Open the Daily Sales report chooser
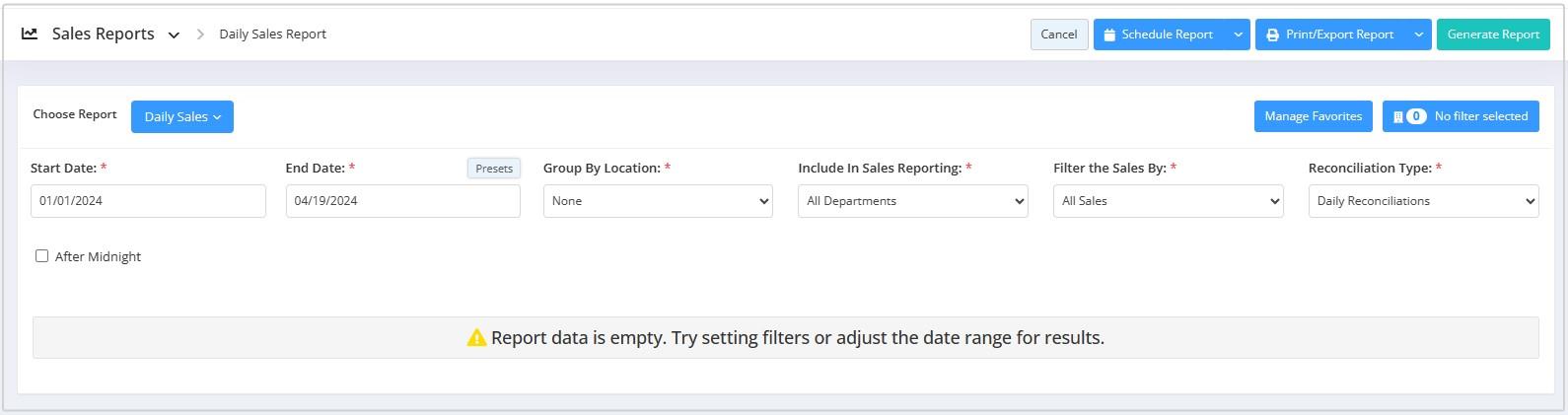Screen dimensions: 1568x415 pyautogui.click(x=182, y=116)
